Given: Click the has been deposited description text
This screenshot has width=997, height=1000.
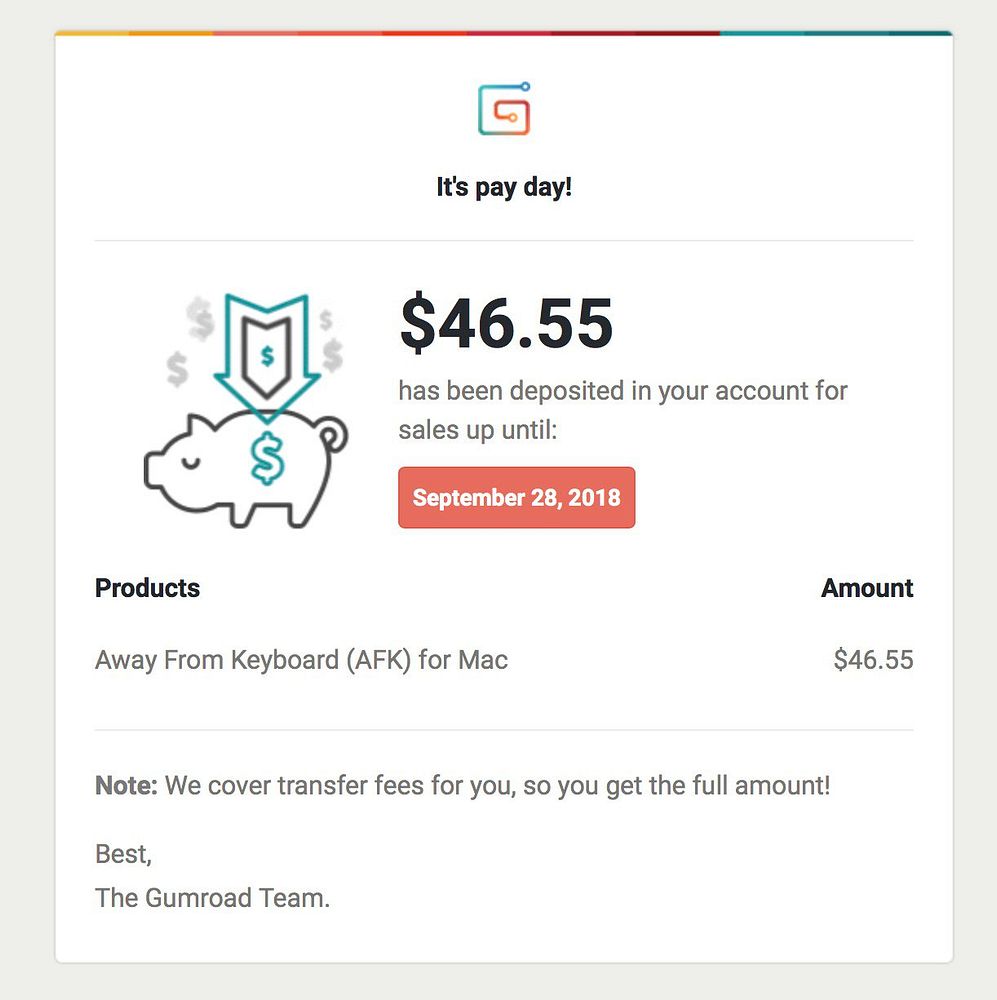Looking at the screenshot, I should point(623,410).
